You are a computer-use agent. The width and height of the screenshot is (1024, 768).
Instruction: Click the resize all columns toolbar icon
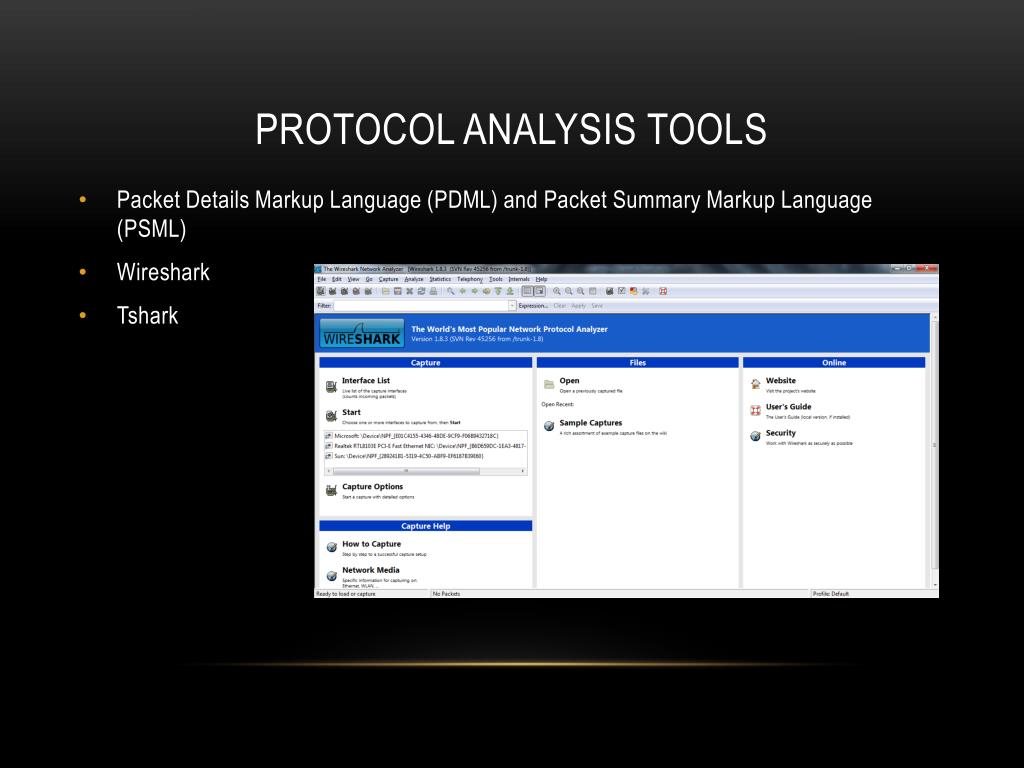[x=592, y=291]
